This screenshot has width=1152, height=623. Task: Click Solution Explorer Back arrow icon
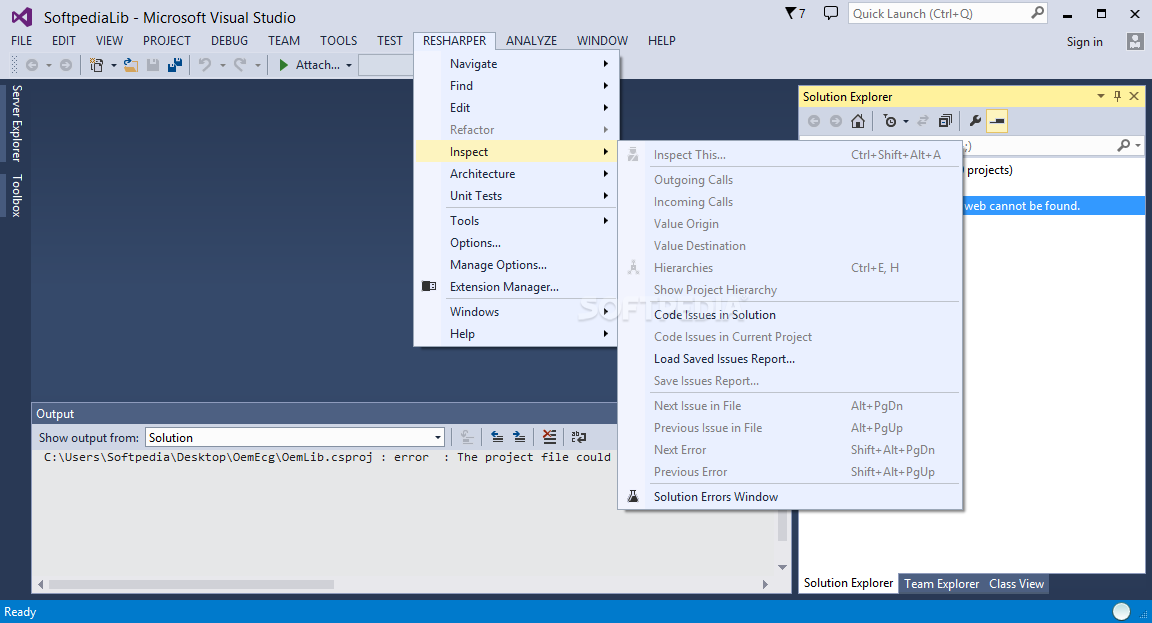pos(814,121)
